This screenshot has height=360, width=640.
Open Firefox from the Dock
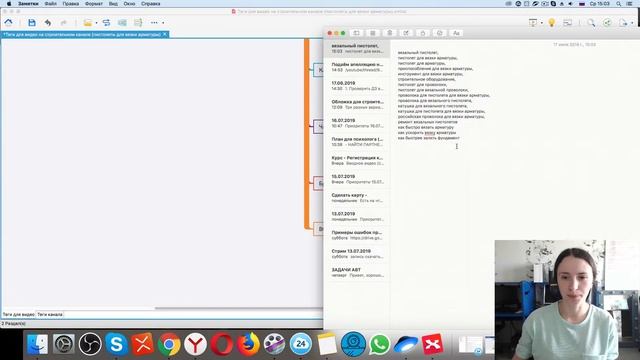pyautogui.click(x=248, y=344)
